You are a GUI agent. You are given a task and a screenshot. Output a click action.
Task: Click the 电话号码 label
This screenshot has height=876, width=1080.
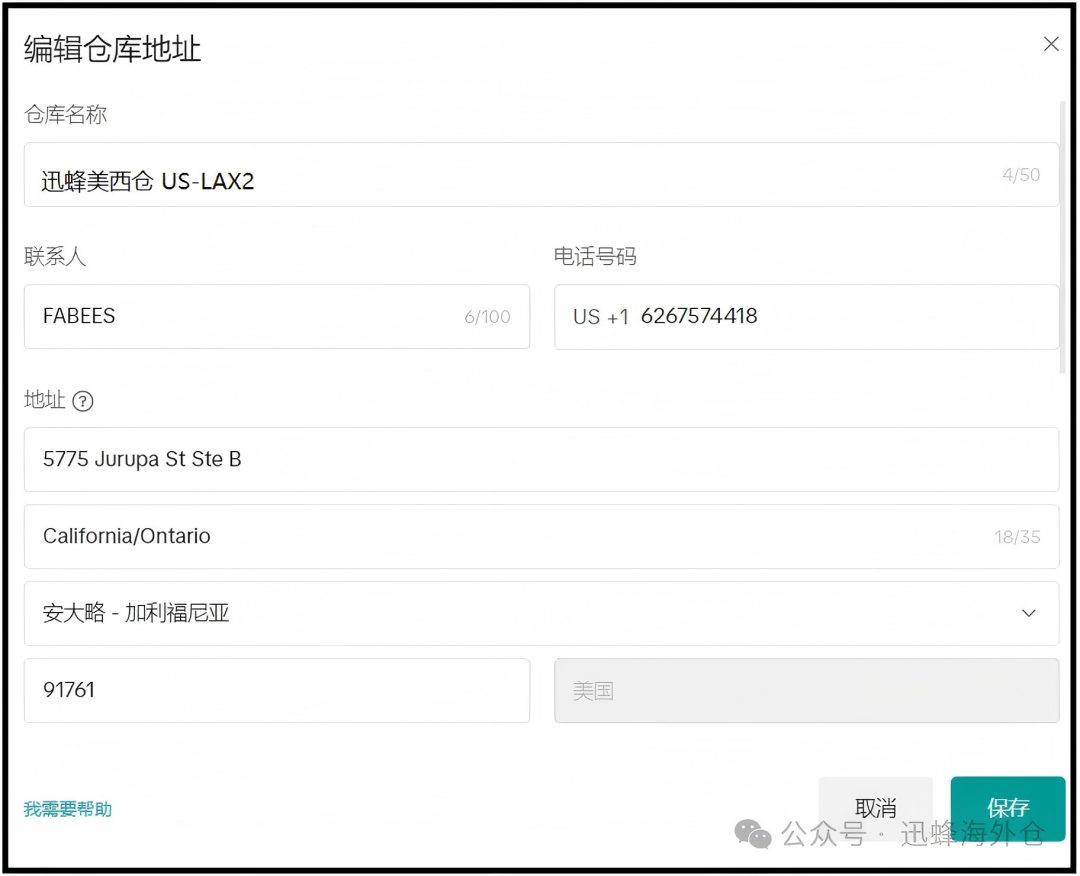[x=595, y=257]
